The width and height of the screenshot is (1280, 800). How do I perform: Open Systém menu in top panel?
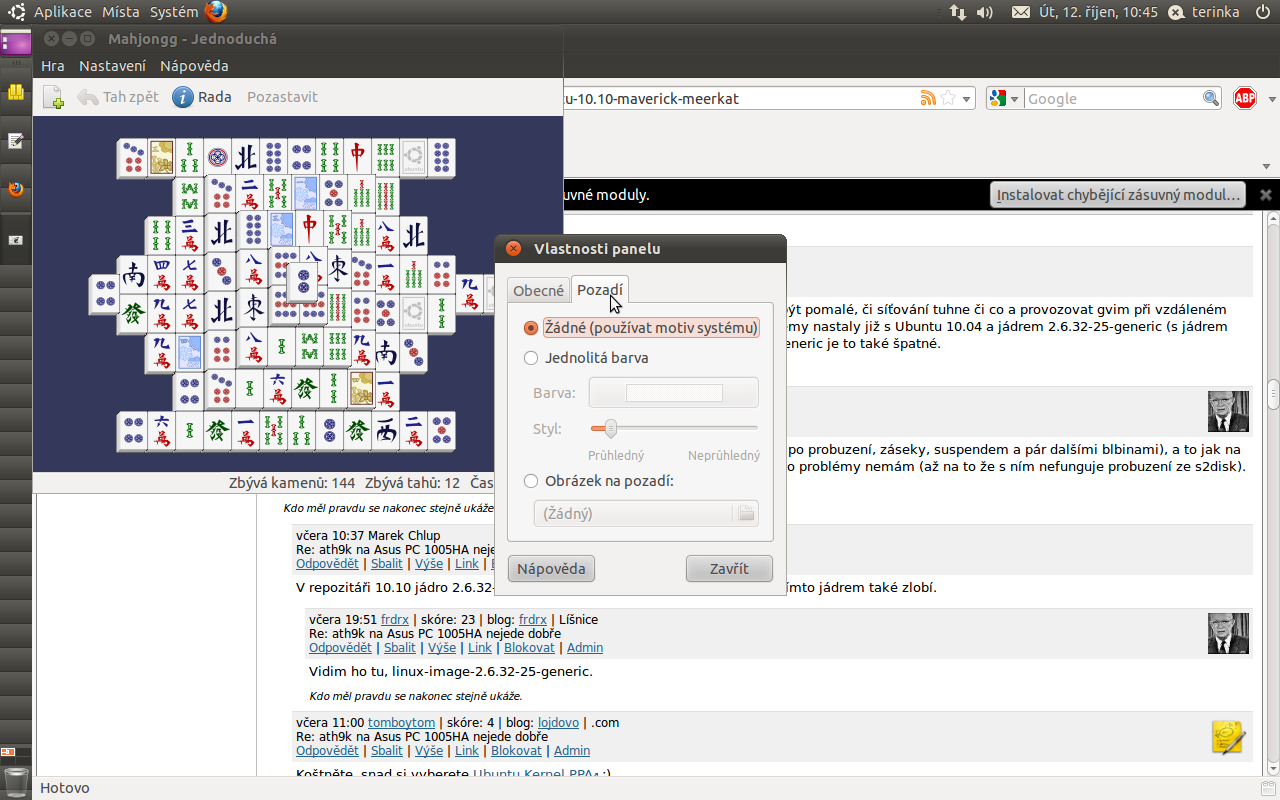pos(174,12)
